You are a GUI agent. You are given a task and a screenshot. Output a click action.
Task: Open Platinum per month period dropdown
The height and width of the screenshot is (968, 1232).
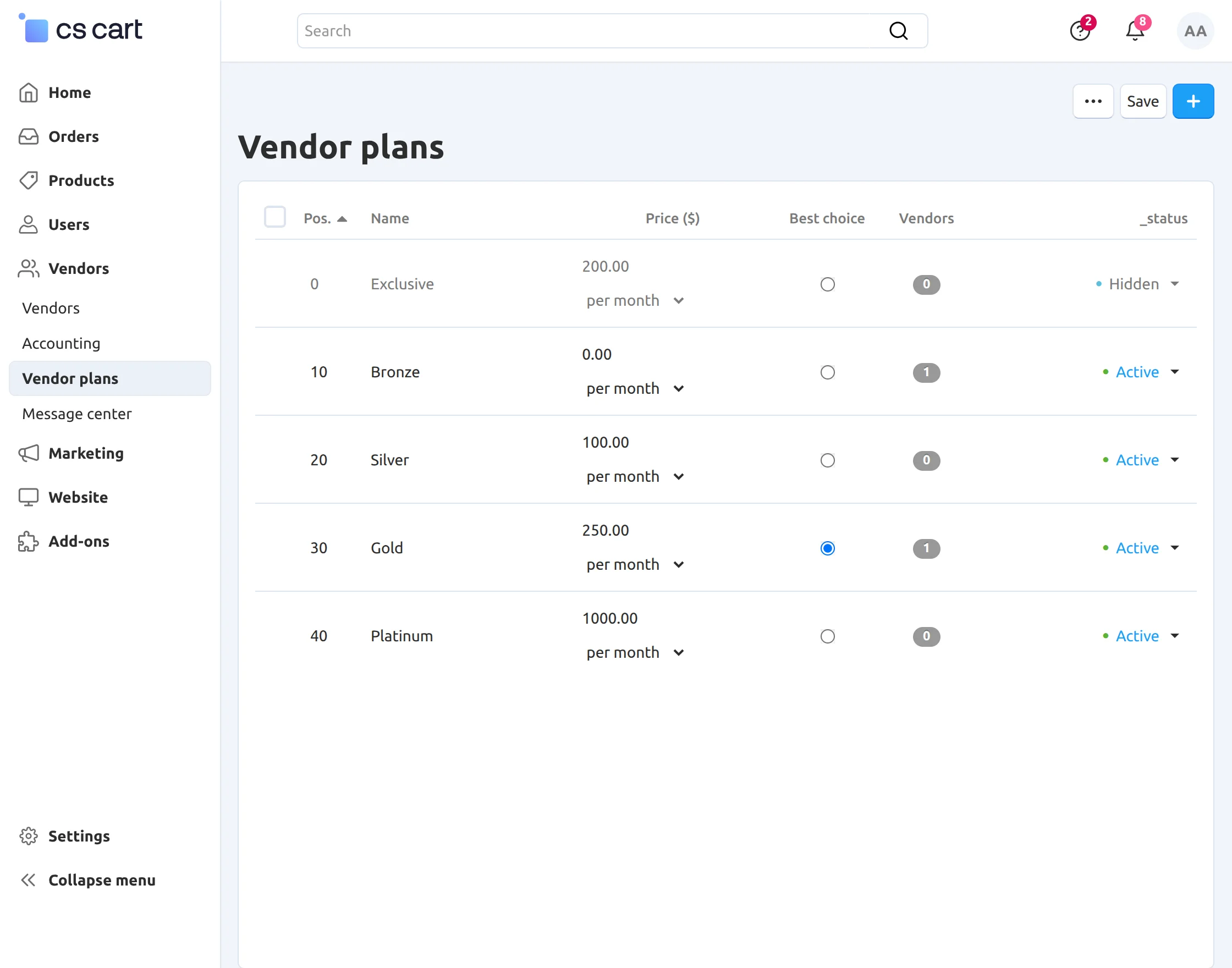point(635,652)
